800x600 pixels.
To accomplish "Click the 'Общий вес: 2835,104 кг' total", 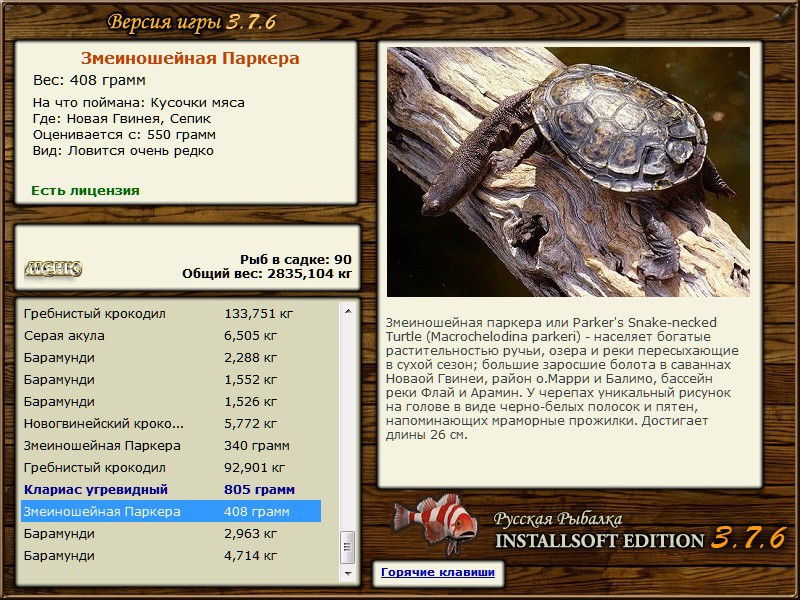I will click(x=267, y=273).
